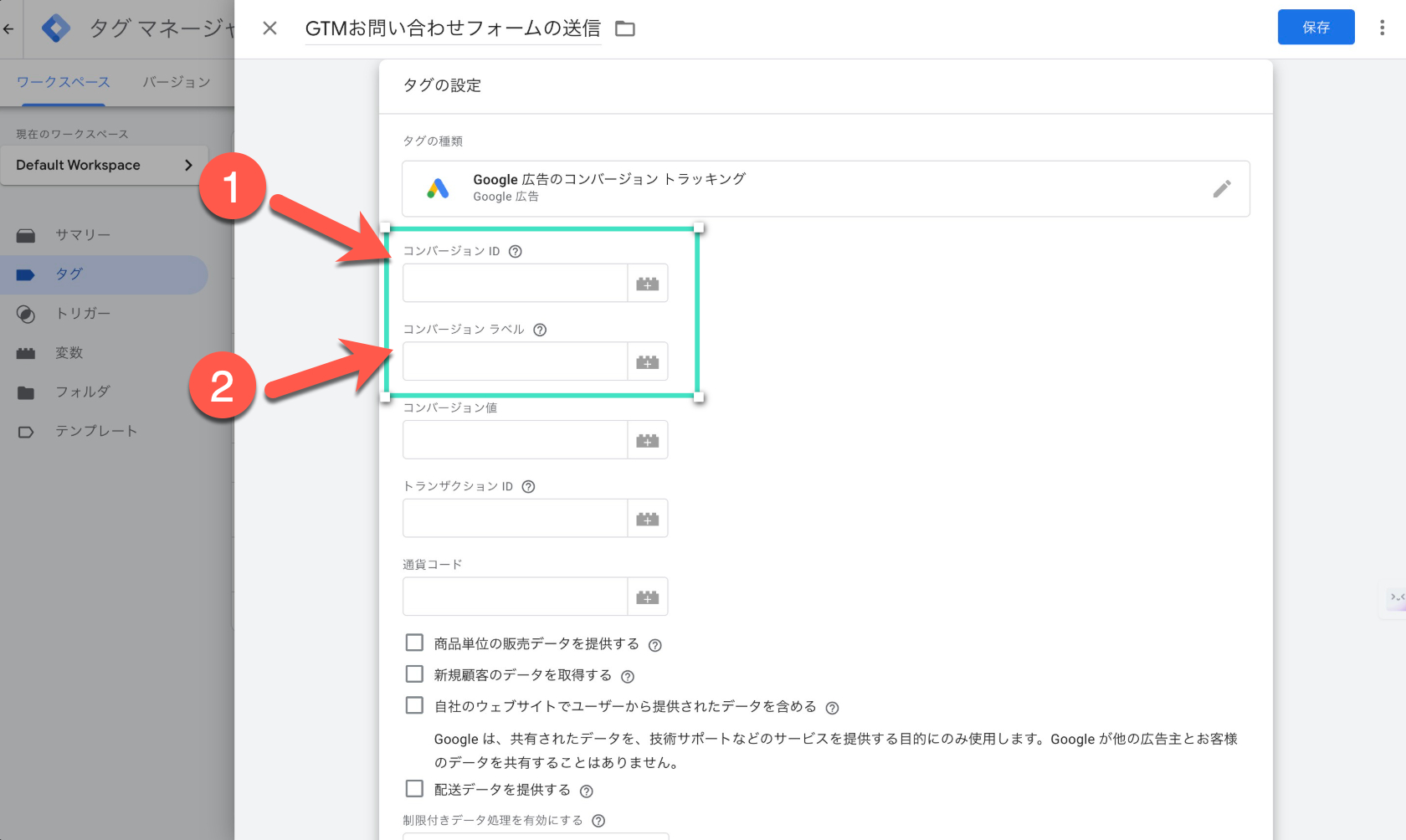Image resolution: width=1406 pixels, height=840 pixels.
Task: Click the コンバージョン ID input field
Action: click(515, 284)
